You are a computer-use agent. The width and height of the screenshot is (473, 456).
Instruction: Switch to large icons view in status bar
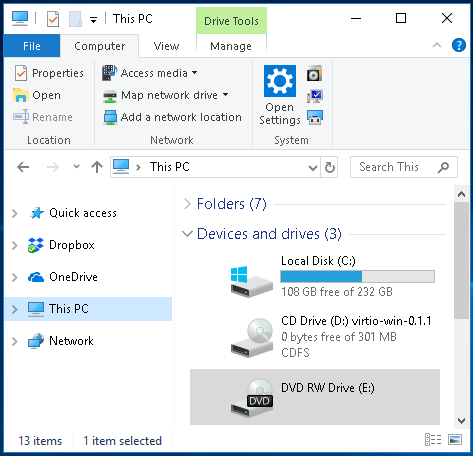[x=455, y=440]
